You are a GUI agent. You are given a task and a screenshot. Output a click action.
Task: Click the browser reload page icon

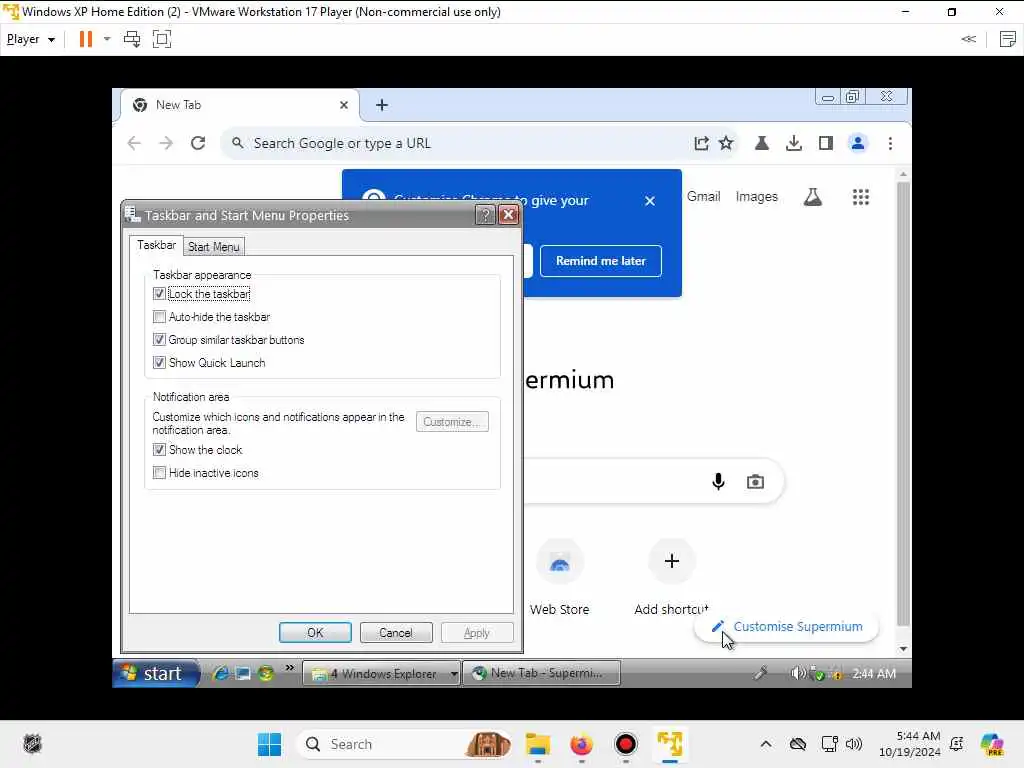point(198,143)
